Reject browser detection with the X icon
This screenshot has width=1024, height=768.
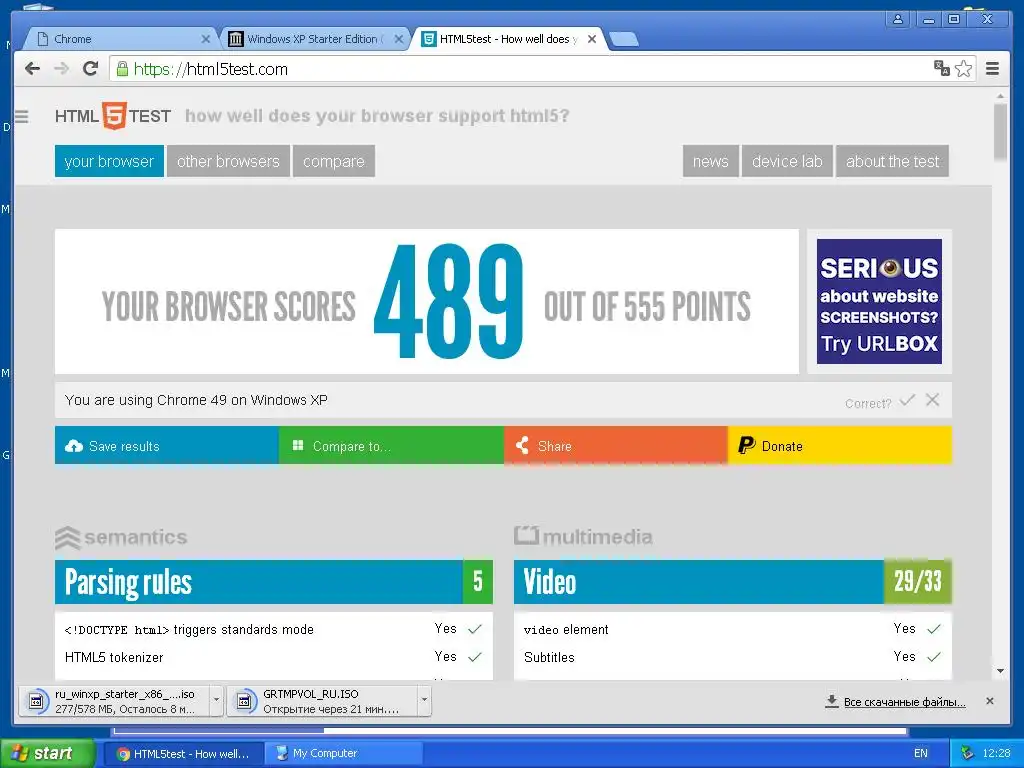(x=933, y=400)
